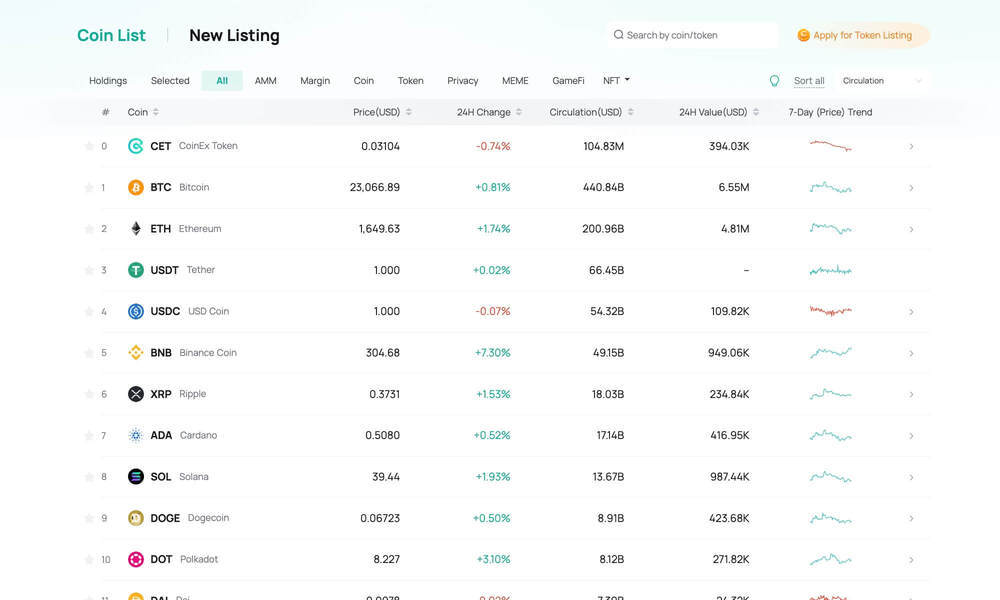This screenshot has height=600, width=1000.
Task: Click Bitcoin price 23,066.89
Action: pyautogui.click(x=375, y=187)
